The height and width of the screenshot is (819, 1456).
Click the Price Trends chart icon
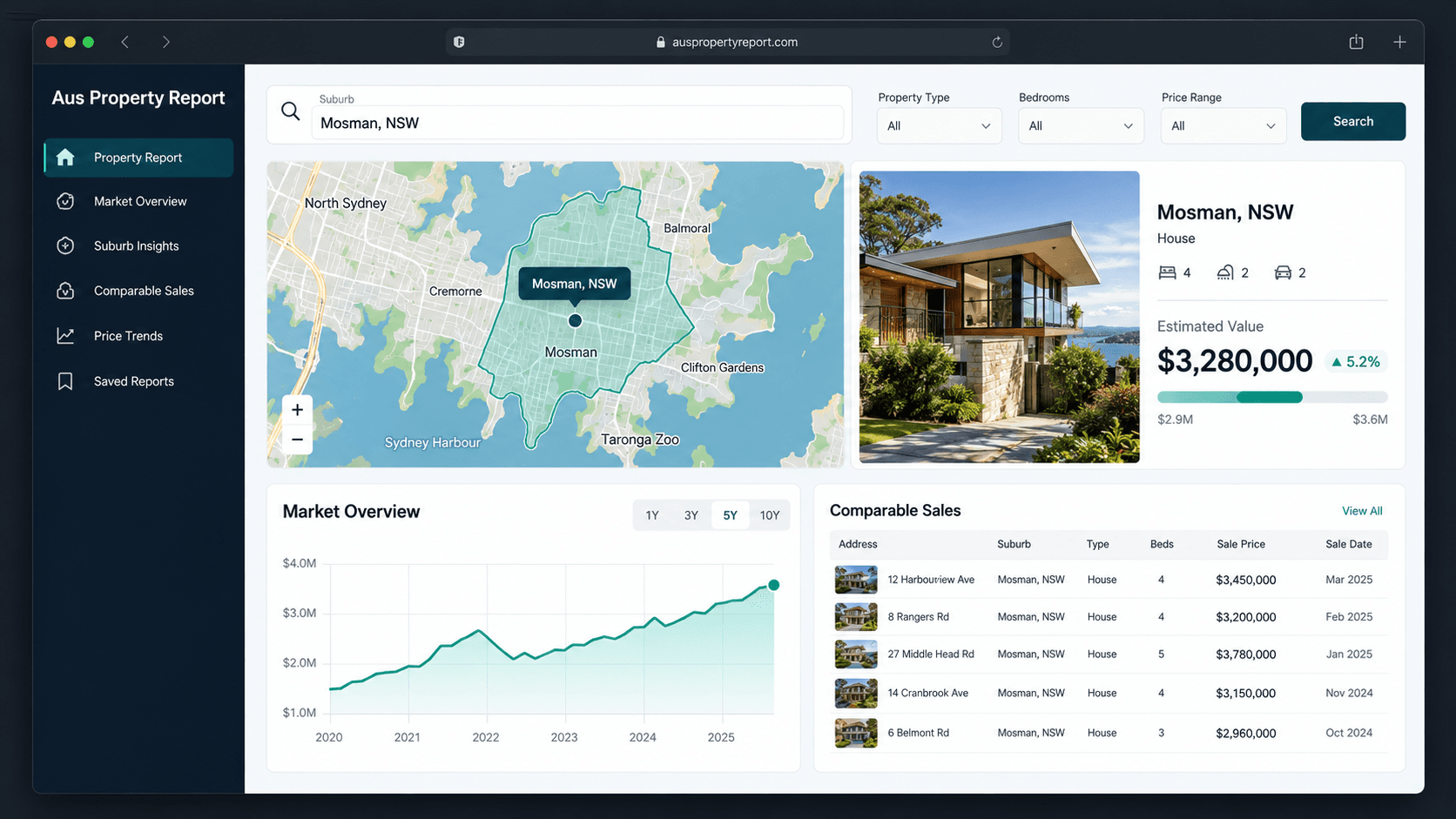click(65, 336)
